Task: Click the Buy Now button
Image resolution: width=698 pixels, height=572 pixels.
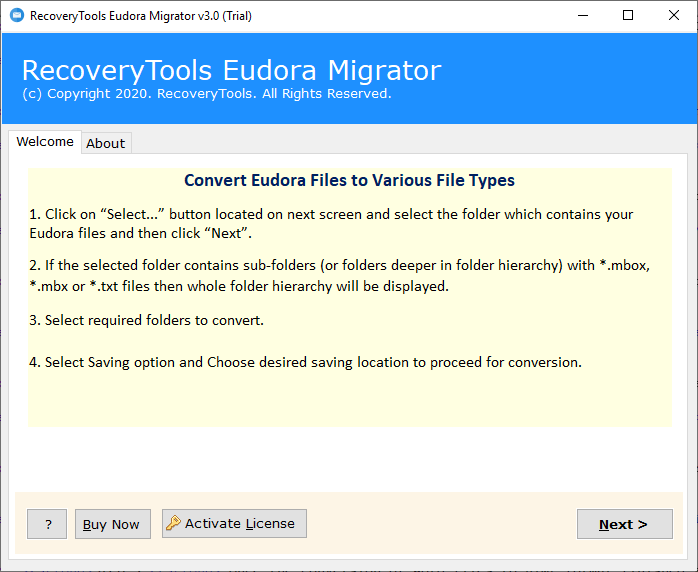Action: click(113, 524)
